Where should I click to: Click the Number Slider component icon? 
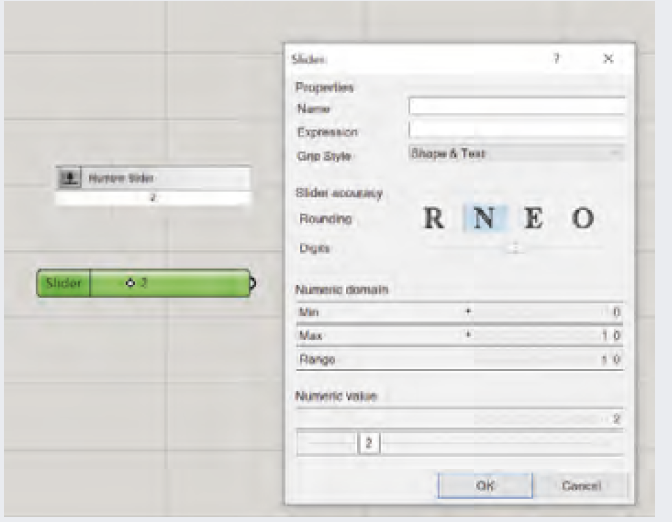coord(69,178)
